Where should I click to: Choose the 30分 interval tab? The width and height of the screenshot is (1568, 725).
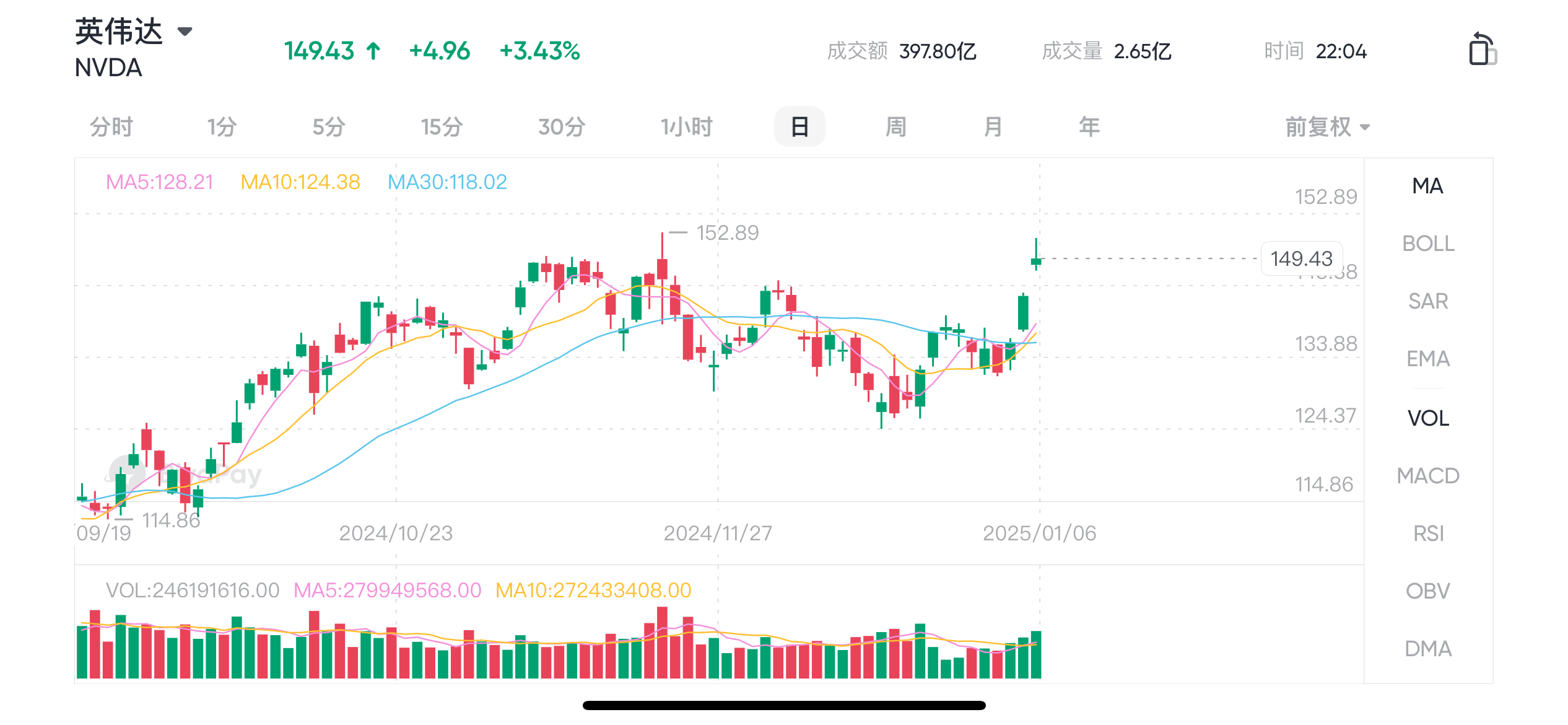[561, 127]
